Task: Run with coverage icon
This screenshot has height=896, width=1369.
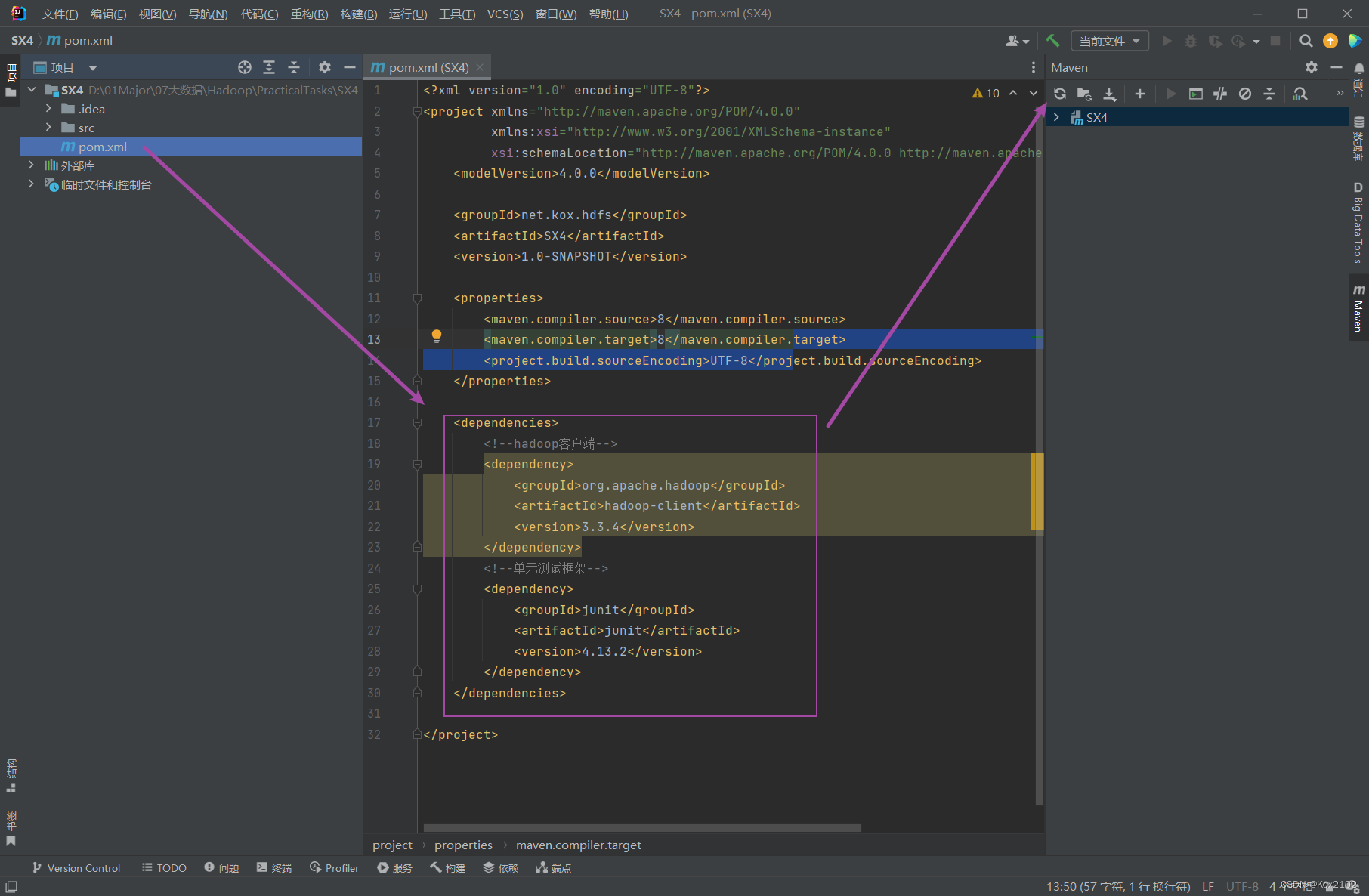Action: tap(1215, 41)
